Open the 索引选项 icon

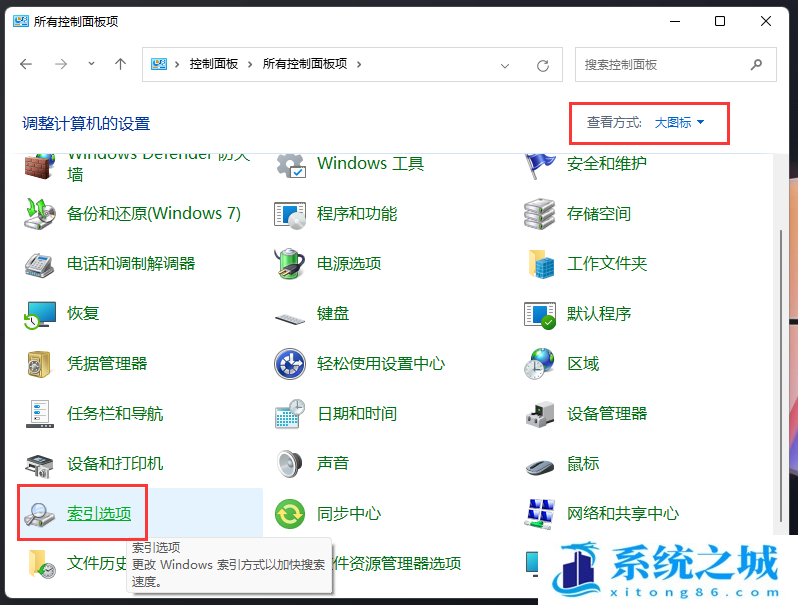41,514
